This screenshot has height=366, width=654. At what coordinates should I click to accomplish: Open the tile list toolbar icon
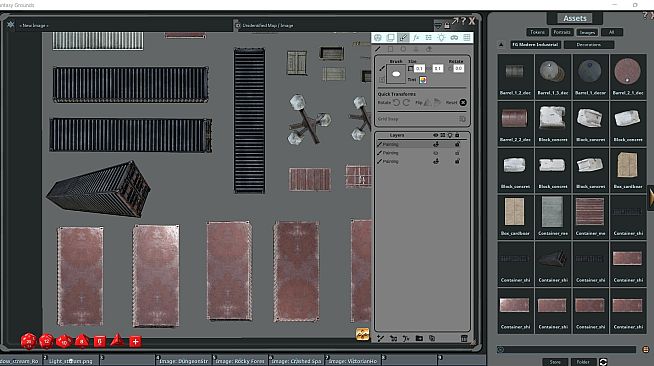[428, 38]
